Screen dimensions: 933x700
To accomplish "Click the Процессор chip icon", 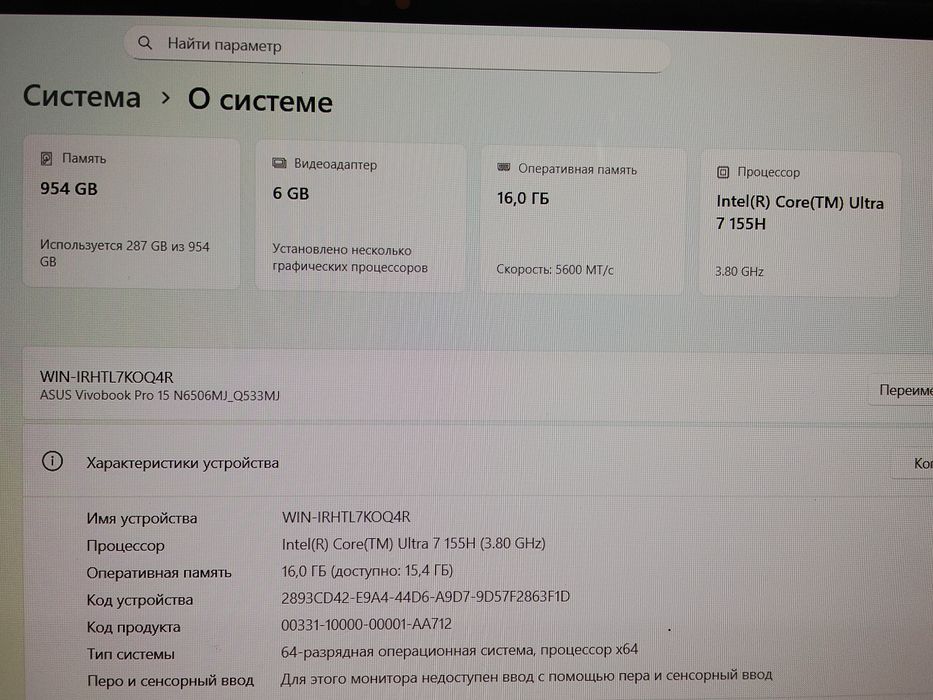I will pyautogui.click(x=723, y=172).
